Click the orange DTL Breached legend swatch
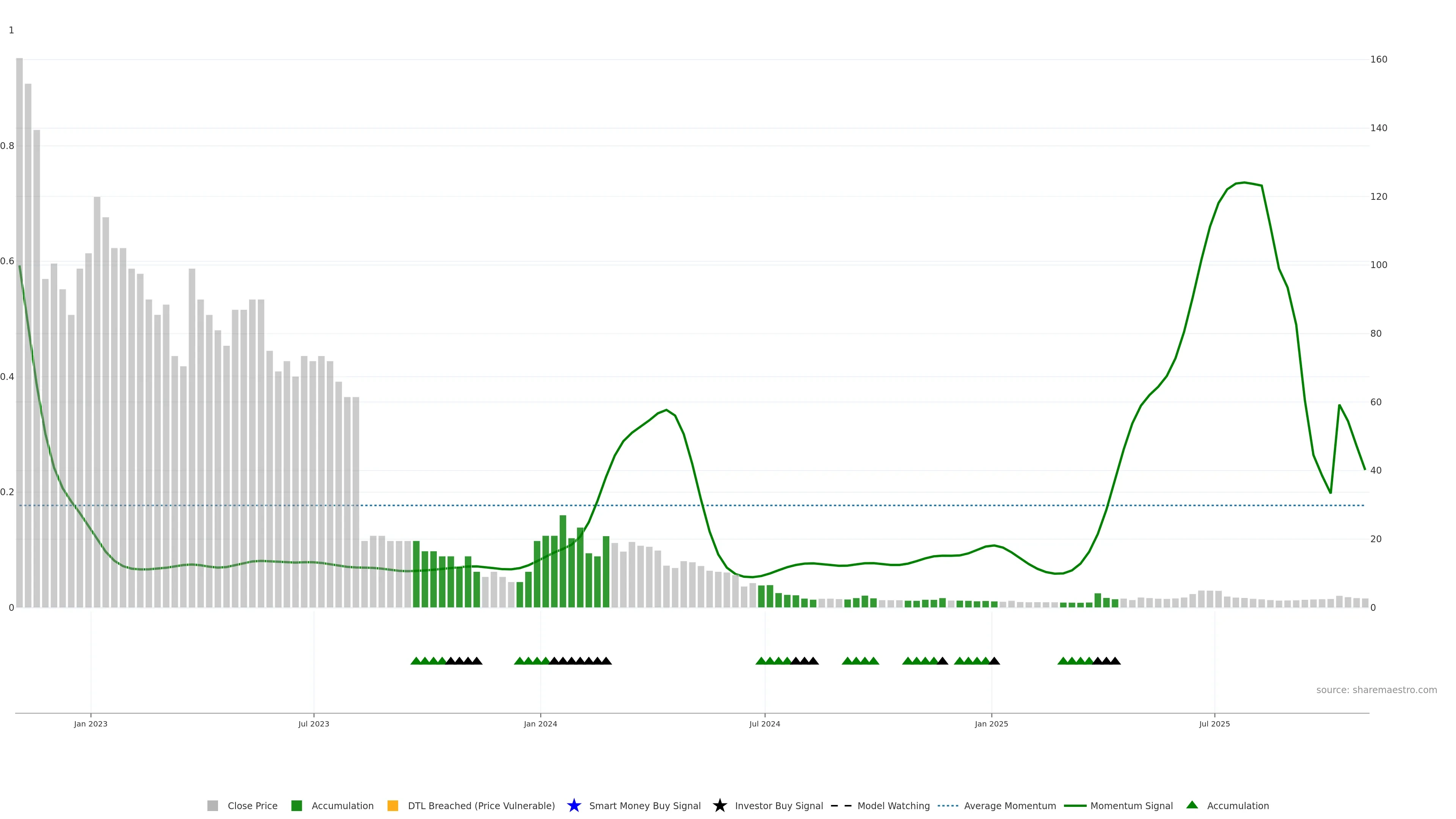Viewport: 1456px width, 819px height. click(393, 805)
